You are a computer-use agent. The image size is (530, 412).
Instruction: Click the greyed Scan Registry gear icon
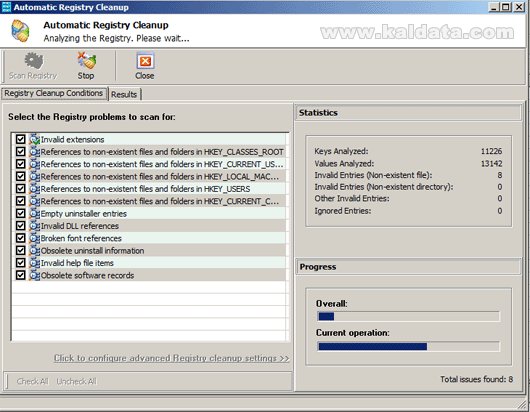[x=33, y=61]
